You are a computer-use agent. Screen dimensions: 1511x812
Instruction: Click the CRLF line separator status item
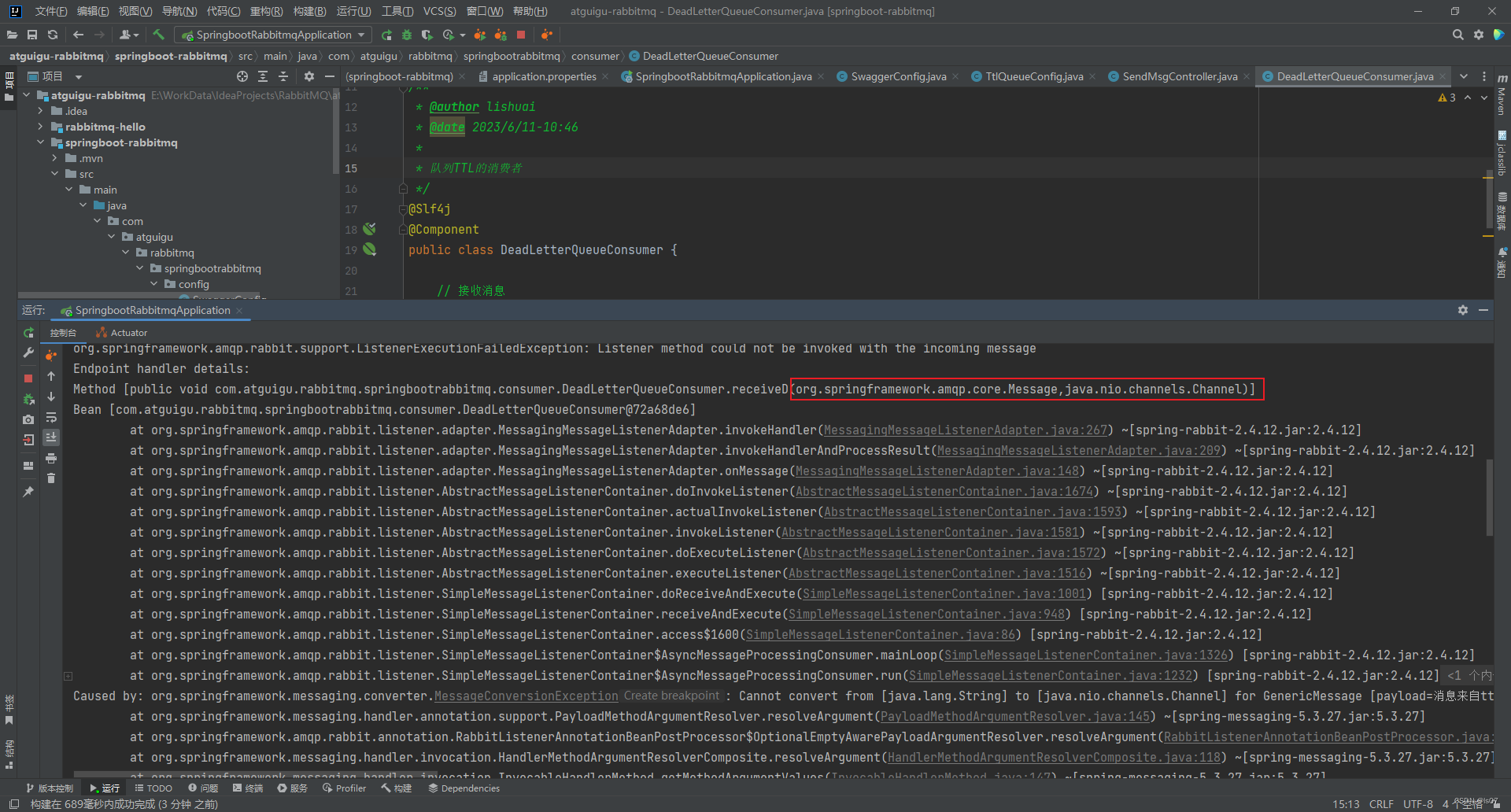pos(1381,804)
